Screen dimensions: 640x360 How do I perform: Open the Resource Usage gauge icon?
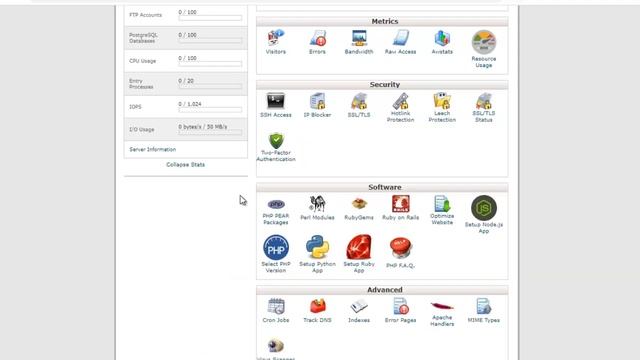tap(484, 42)
